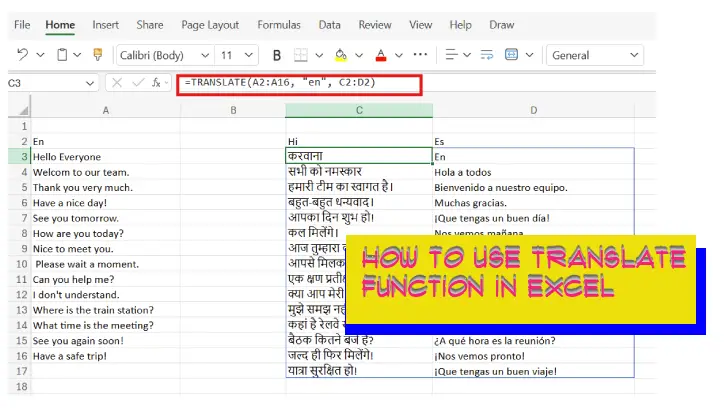Viewport: 725px width, 408px height.
Task: Expand the Borders options arrow
Action: (x=319, y=56)
